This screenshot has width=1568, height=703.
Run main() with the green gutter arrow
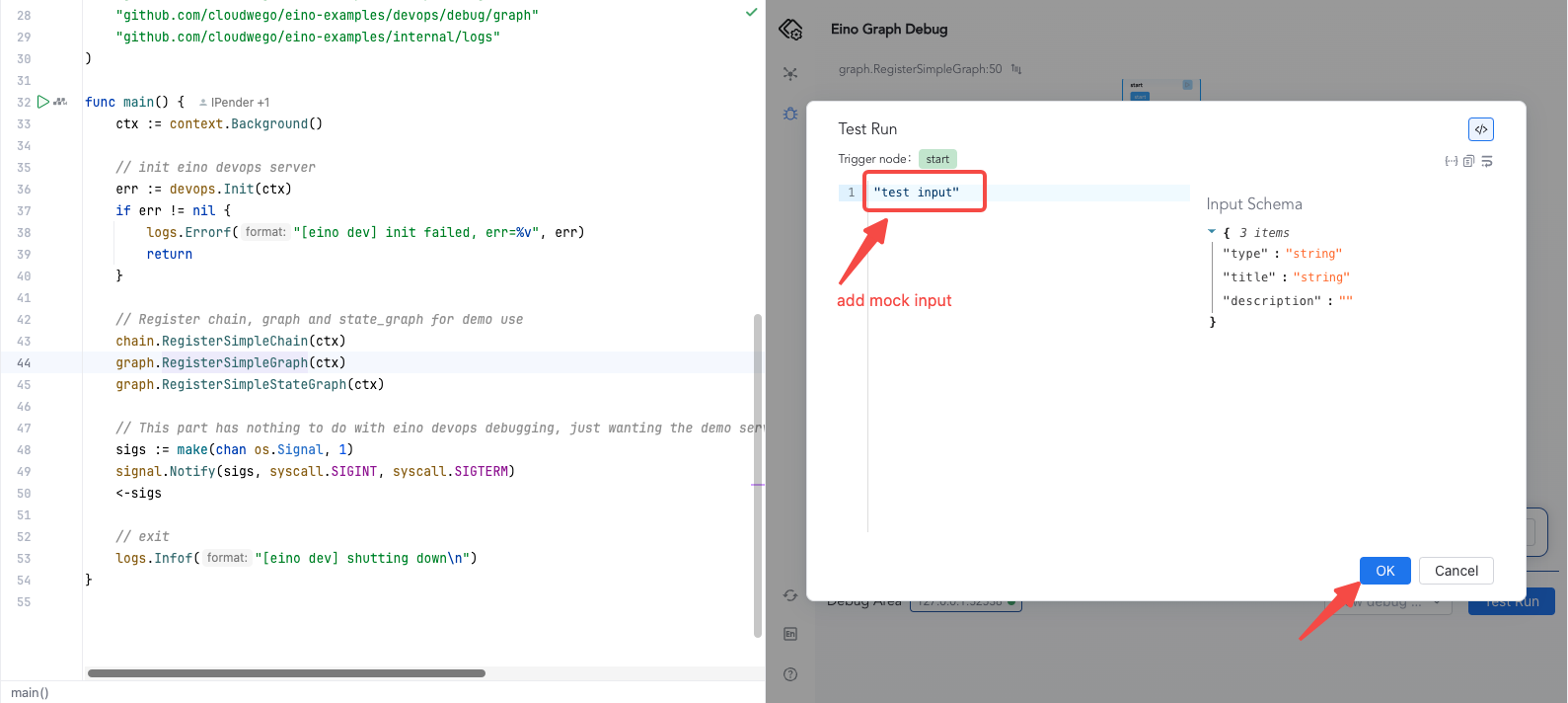(x=43, y=102)
